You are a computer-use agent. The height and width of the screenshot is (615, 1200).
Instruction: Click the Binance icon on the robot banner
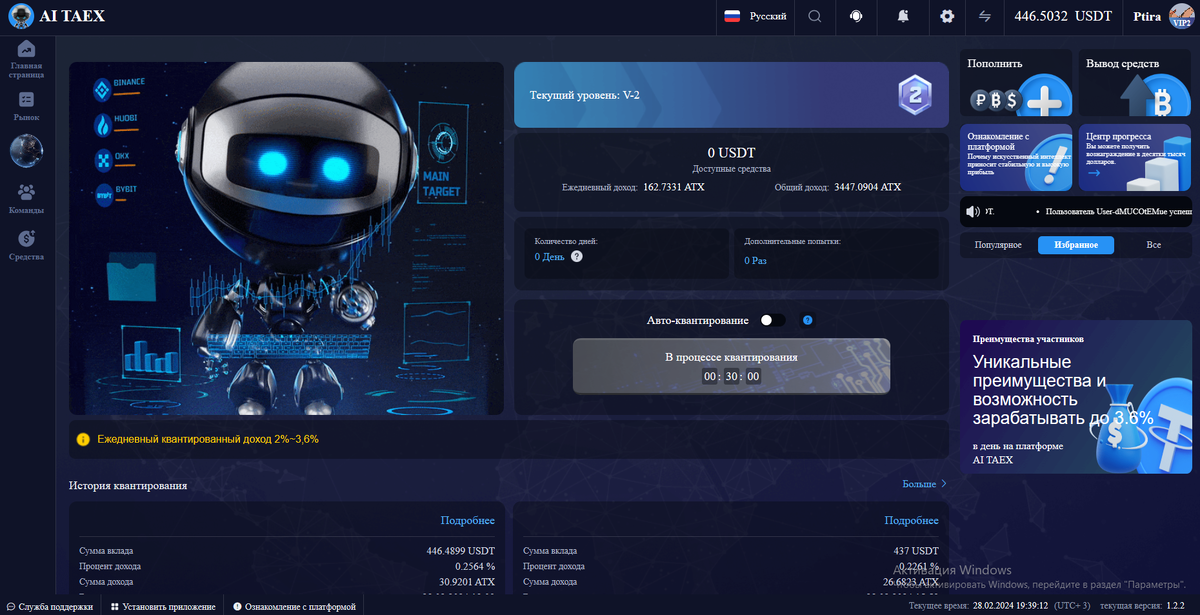(100, 91)
